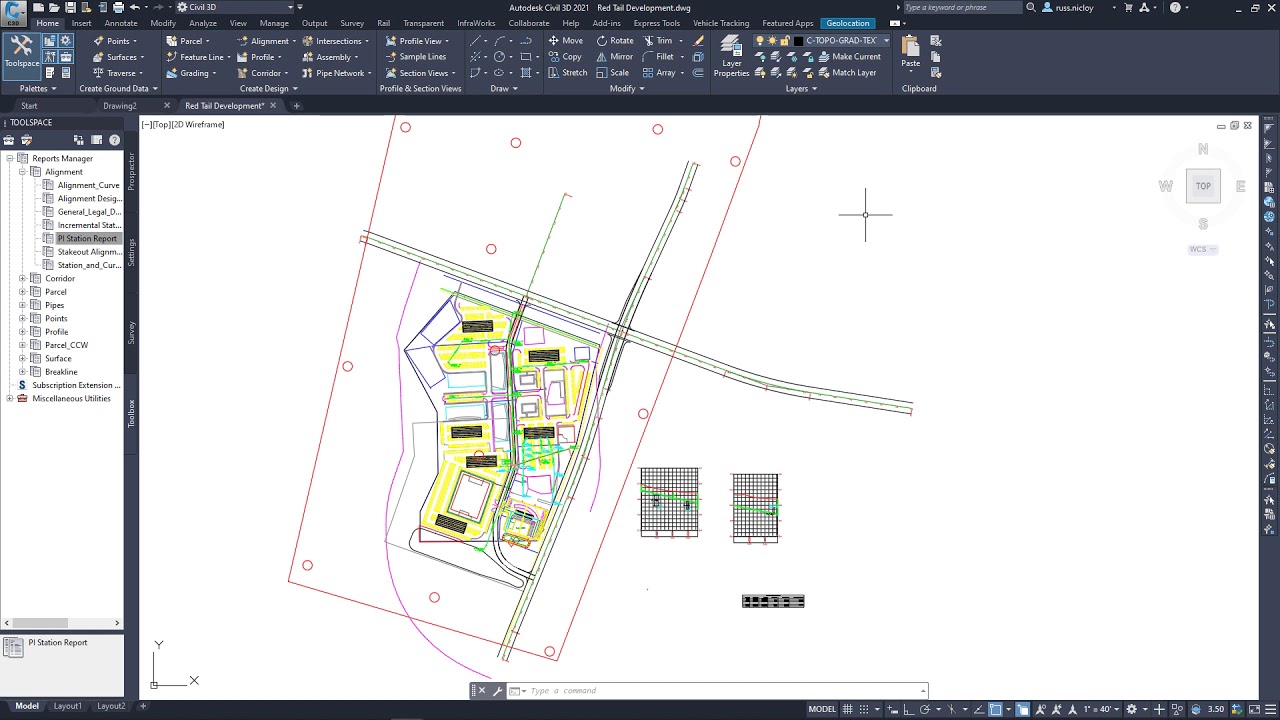1280x720 pixels.
Task: Switch to the Annotate ribbon tab
Action: click(121, 23)
